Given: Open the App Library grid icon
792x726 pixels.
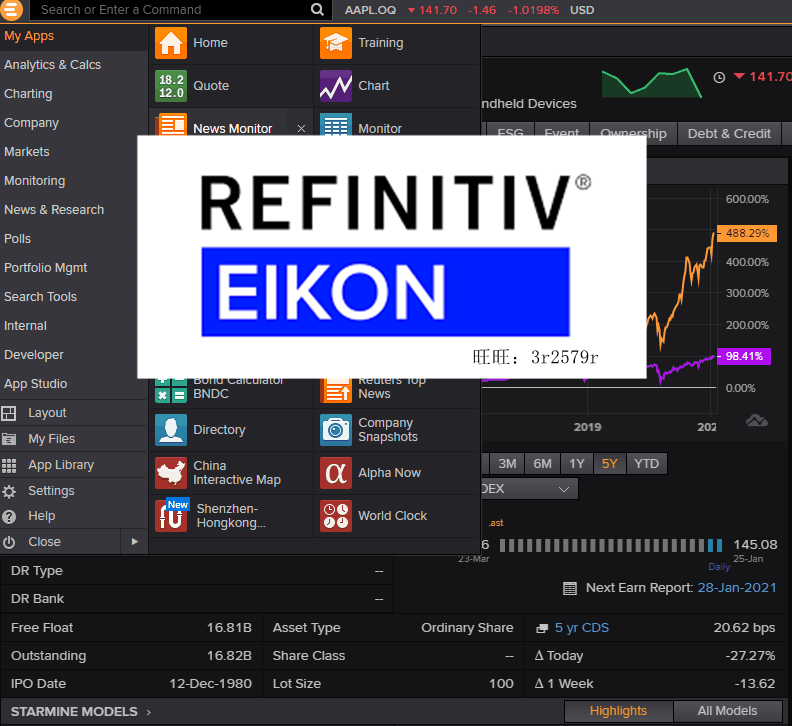Looking at the screenshot, I should pyautogui.click(x=9, y=465).
